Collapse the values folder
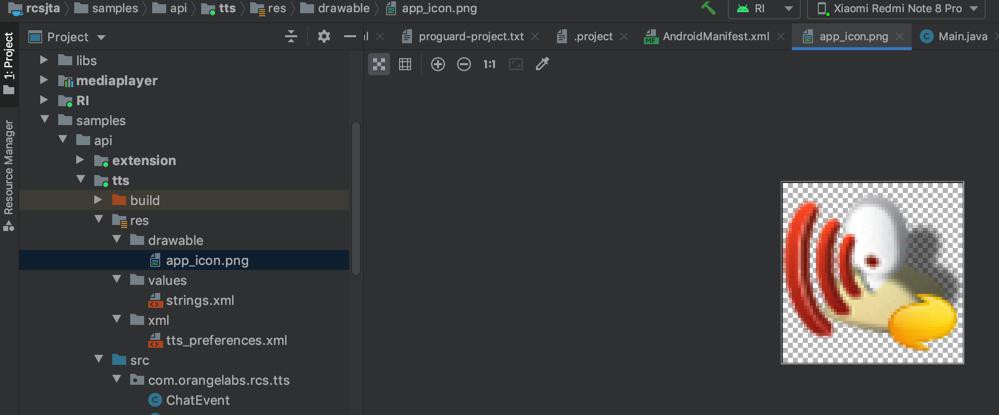 point(116,280)
